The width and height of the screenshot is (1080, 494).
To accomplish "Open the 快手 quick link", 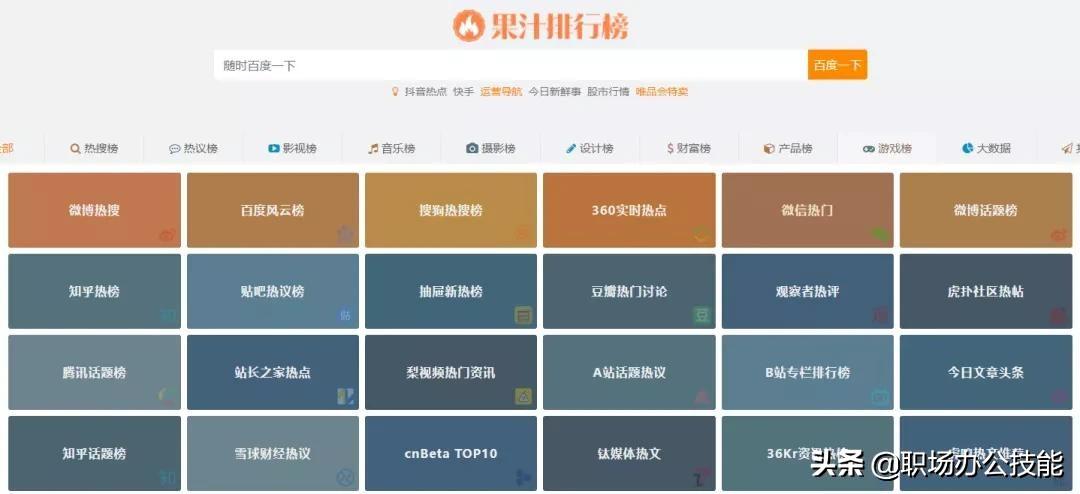I will tap(463, 92).
